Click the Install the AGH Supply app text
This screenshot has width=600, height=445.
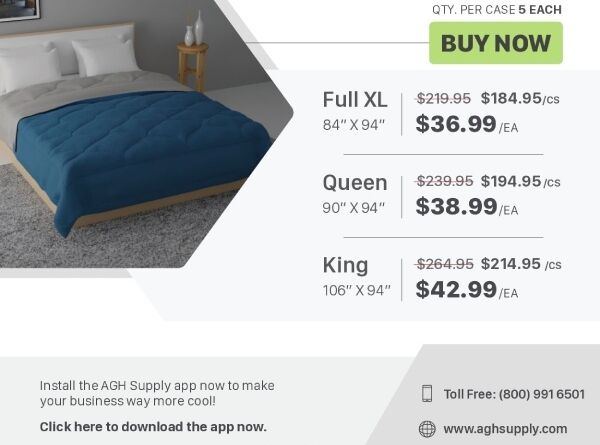tap(157, 393)
